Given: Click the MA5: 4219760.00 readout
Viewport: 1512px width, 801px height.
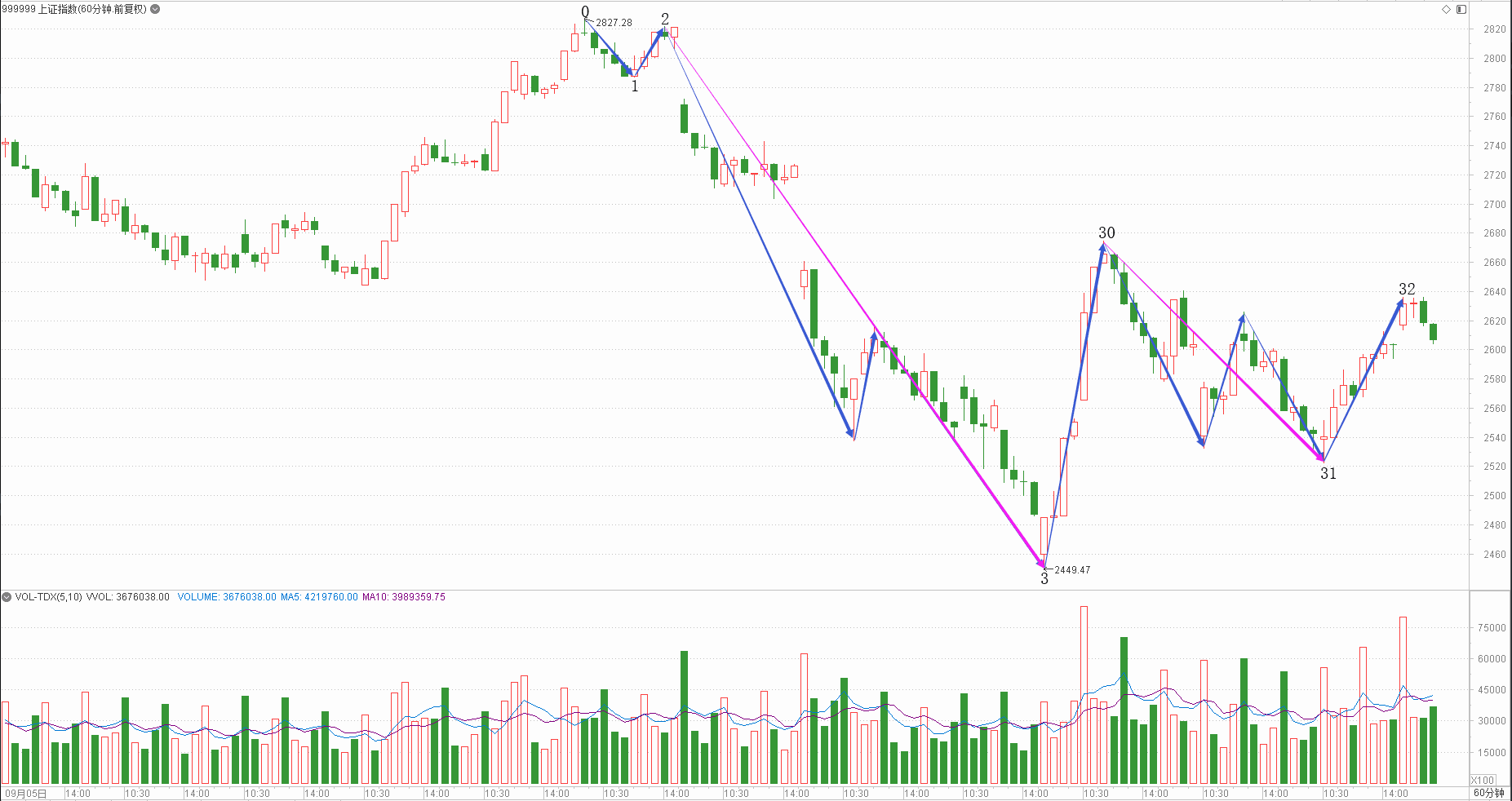Looking at the screenshot, I should [x=319, y=597].
